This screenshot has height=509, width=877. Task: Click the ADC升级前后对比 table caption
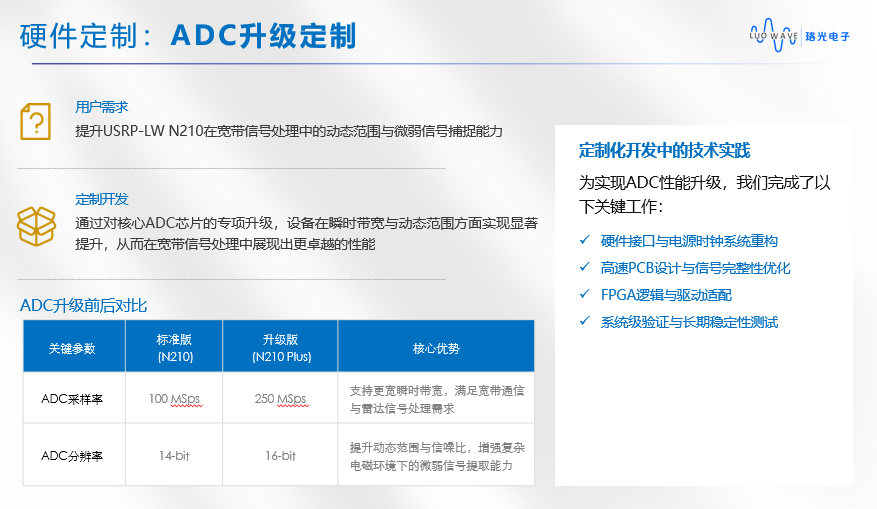[x=83, y=305]
